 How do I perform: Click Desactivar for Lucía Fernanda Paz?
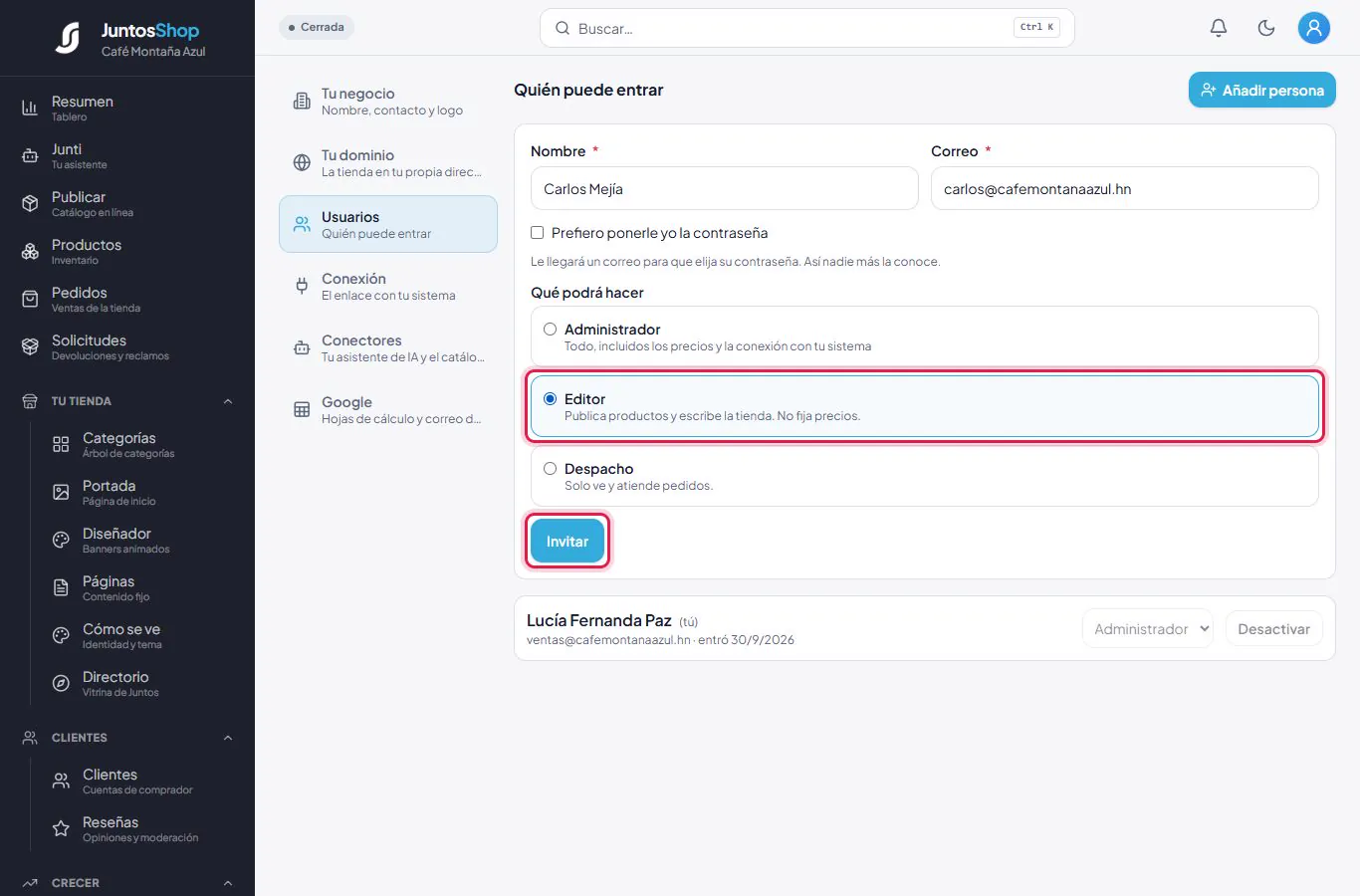pos(1274,629)
